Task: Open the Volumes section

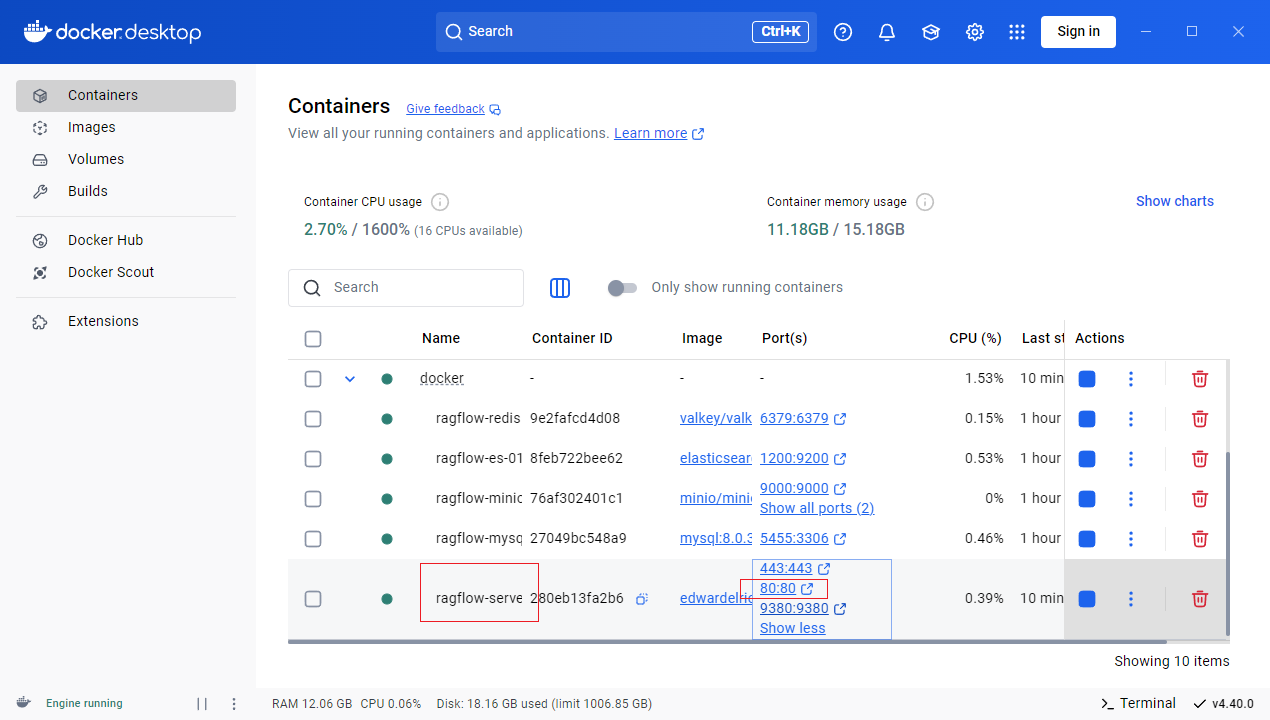Action: point(126,160)
